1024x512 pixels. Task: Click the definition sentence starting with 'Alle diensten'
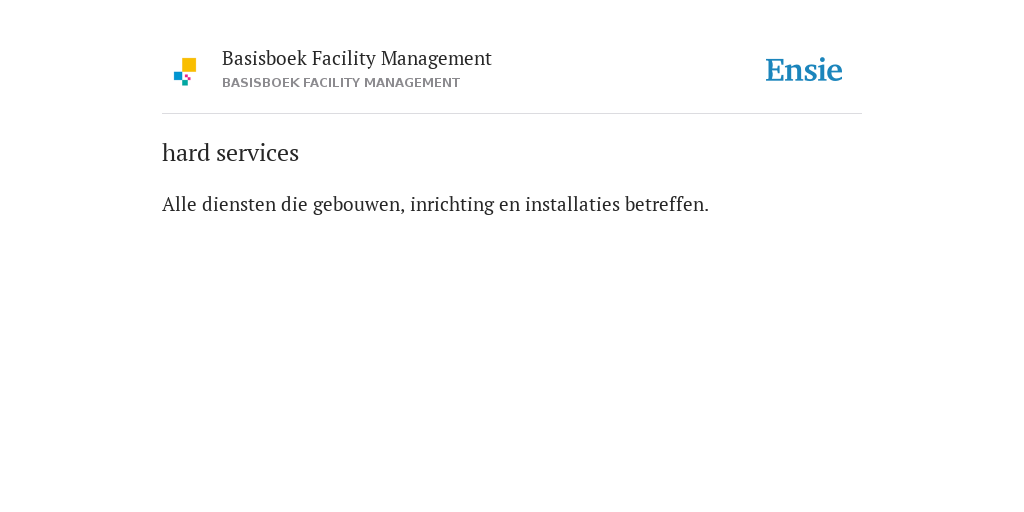coord(436,204)
